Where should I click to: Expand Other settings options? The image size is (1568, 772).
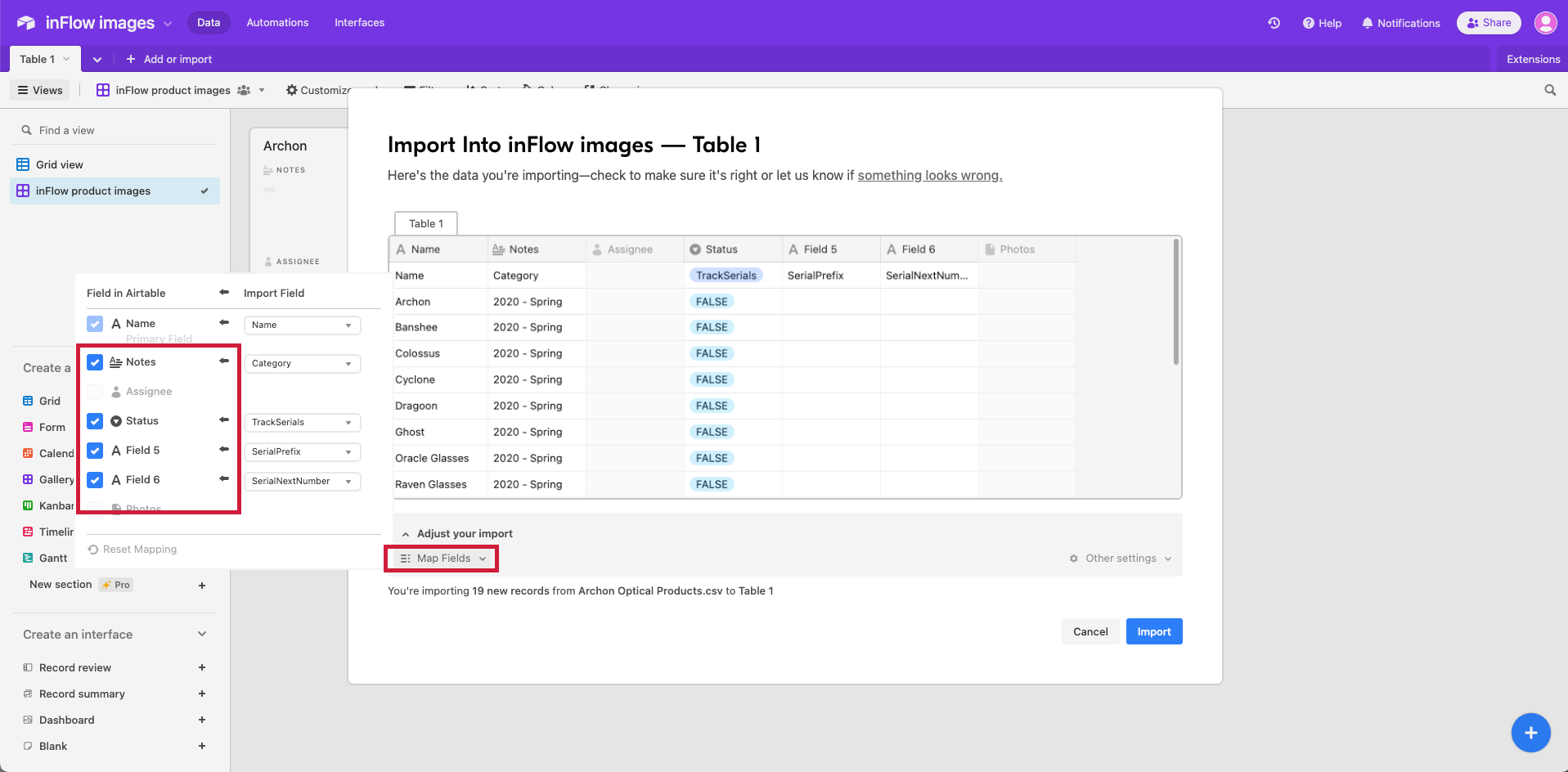pos(1121,559)
